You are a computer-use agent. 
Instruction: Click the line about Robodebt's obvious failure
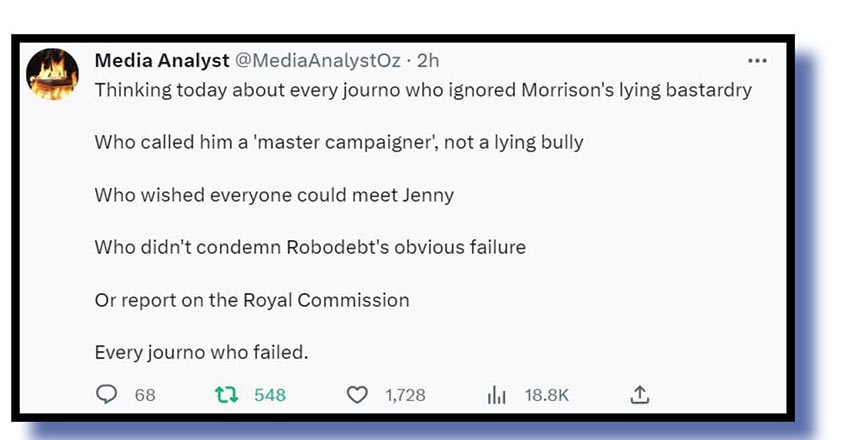click(x=310, y=247)
